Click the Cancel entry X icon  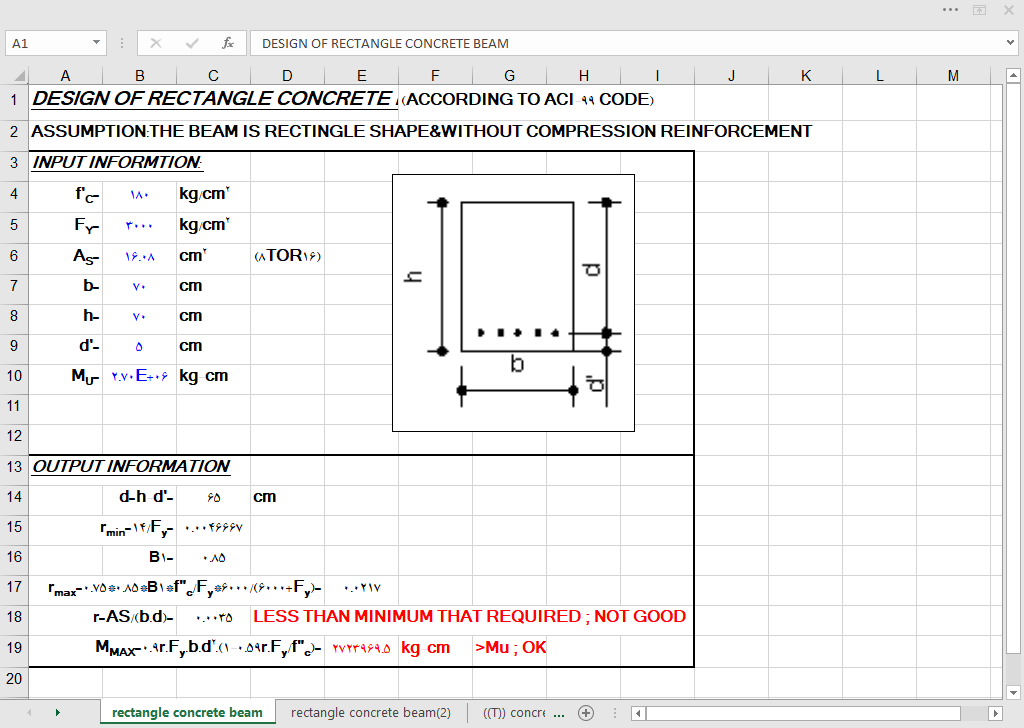tap(155, 43)
